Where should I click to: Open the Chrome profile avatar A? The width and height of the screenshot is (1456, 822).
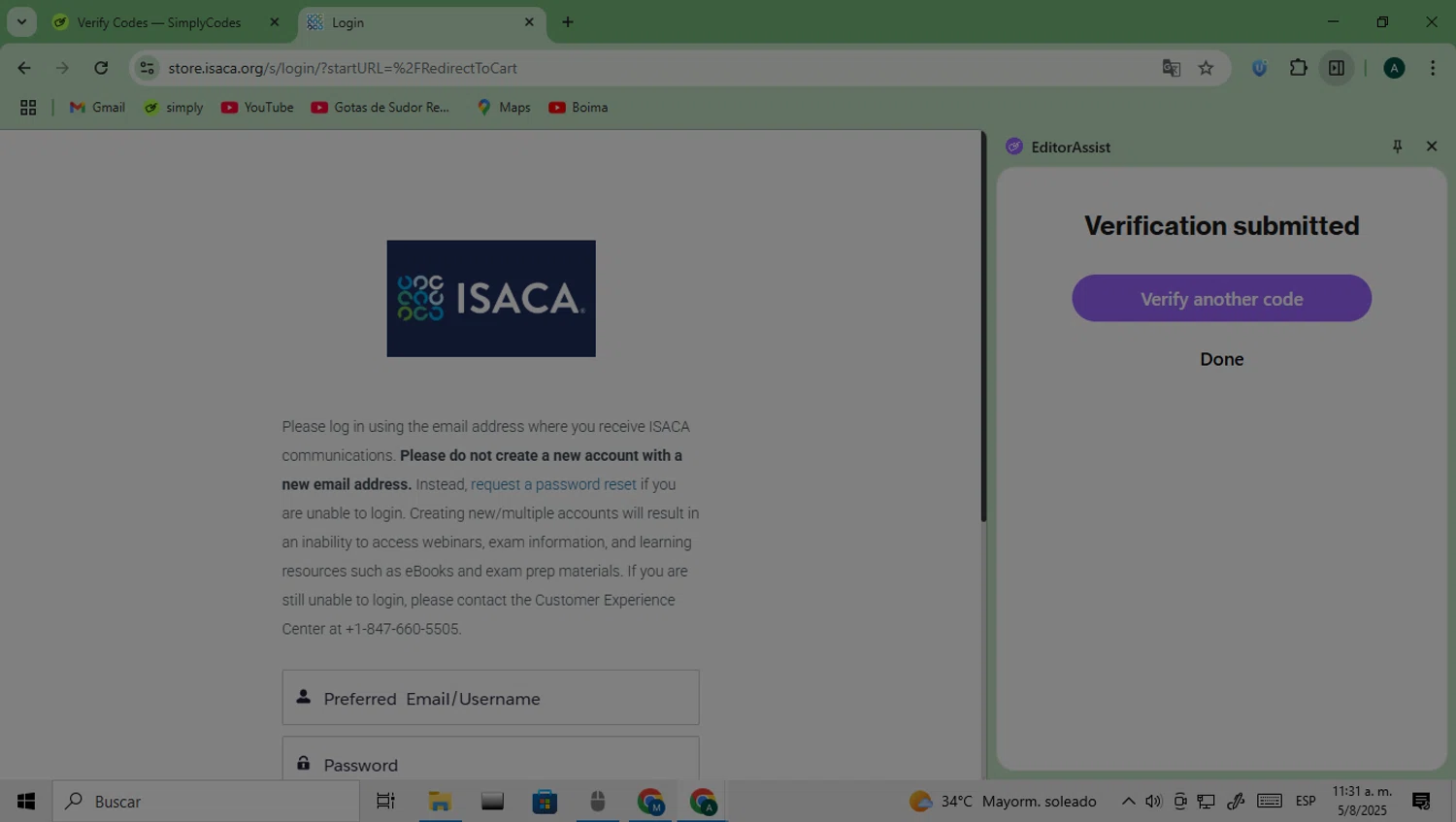pos(1394,68)
